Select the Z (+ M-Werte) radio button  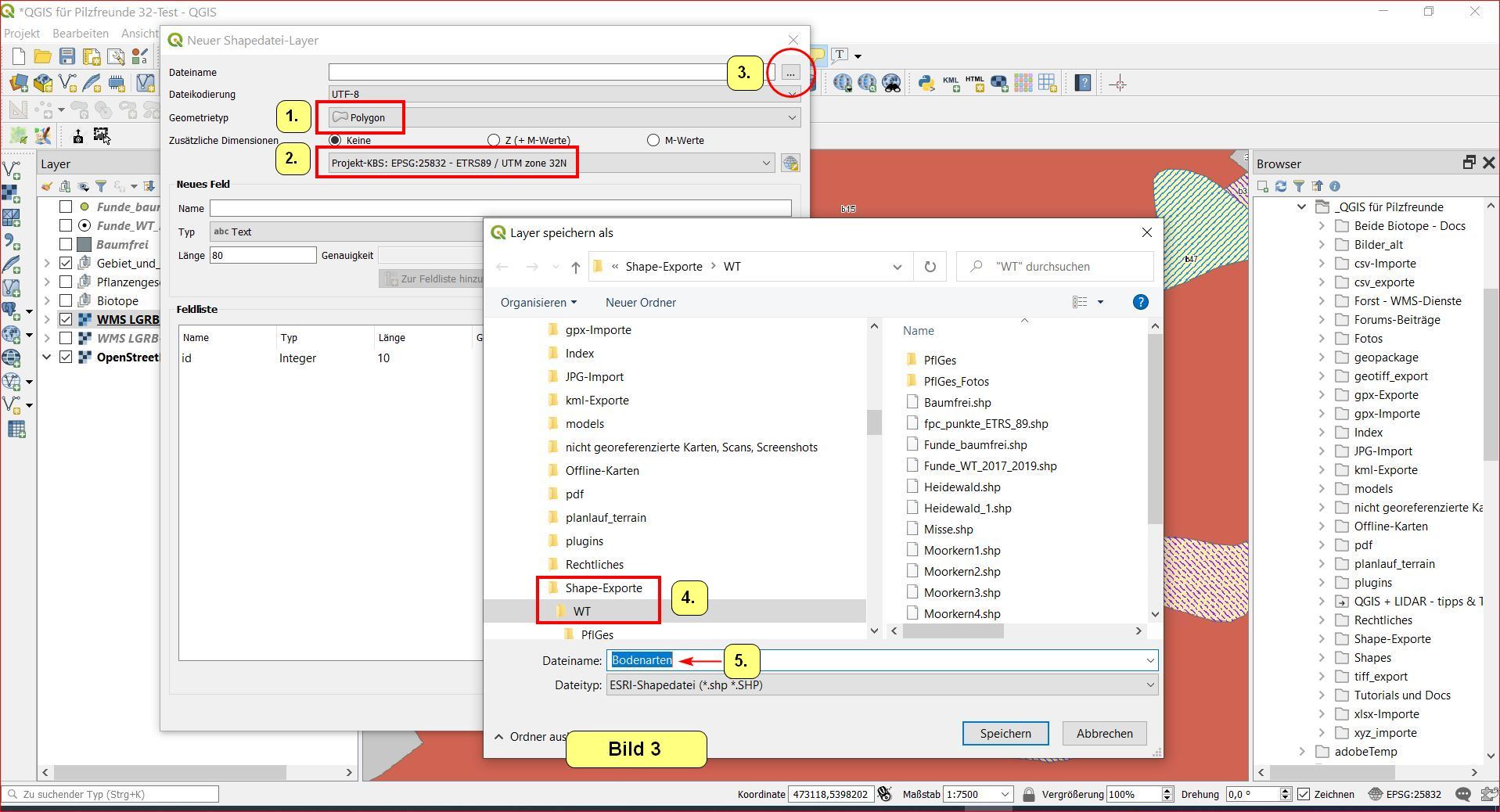(494, 140)
